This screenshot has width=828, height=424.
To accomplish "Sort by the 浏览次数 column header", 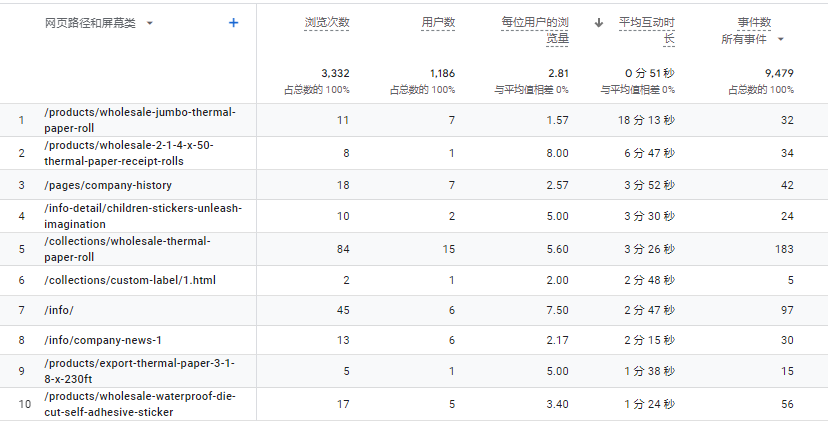I will click(327, 22).
